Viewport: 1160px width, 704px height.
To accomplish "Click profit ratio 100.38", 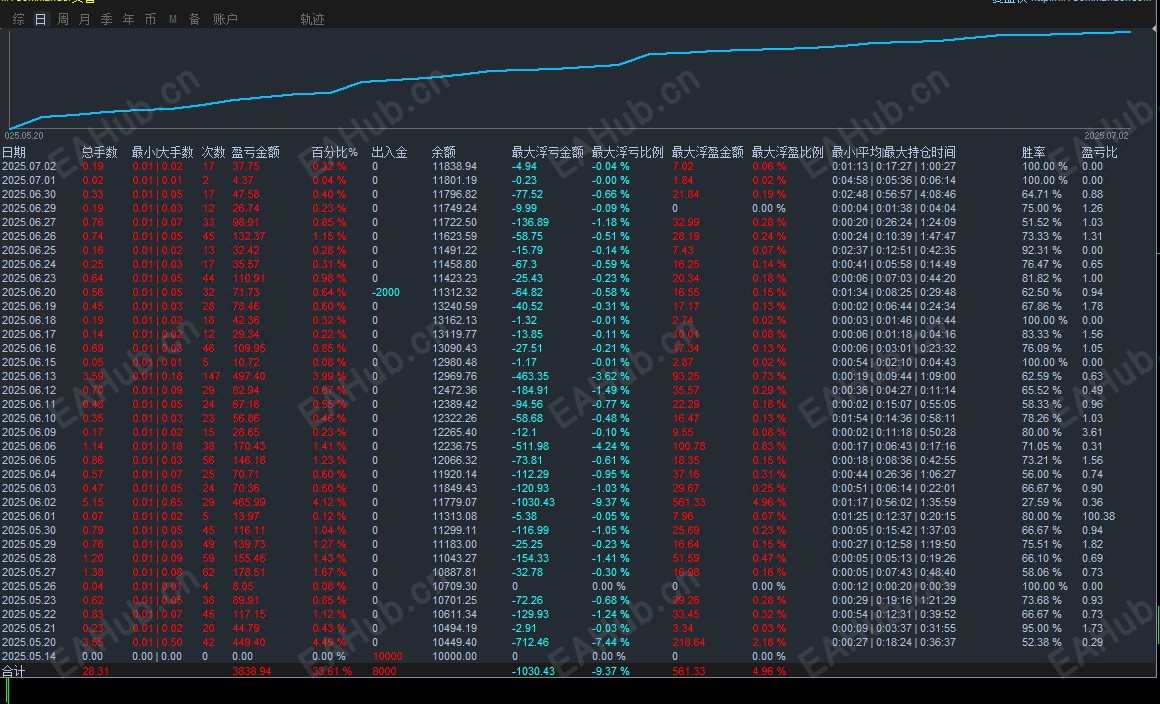I will 1099,517.
